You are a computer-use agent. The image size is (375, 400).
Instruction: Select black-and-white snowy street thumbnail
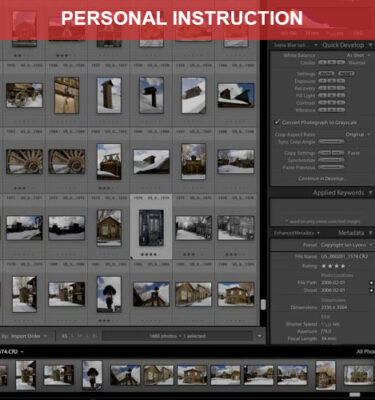194,228
